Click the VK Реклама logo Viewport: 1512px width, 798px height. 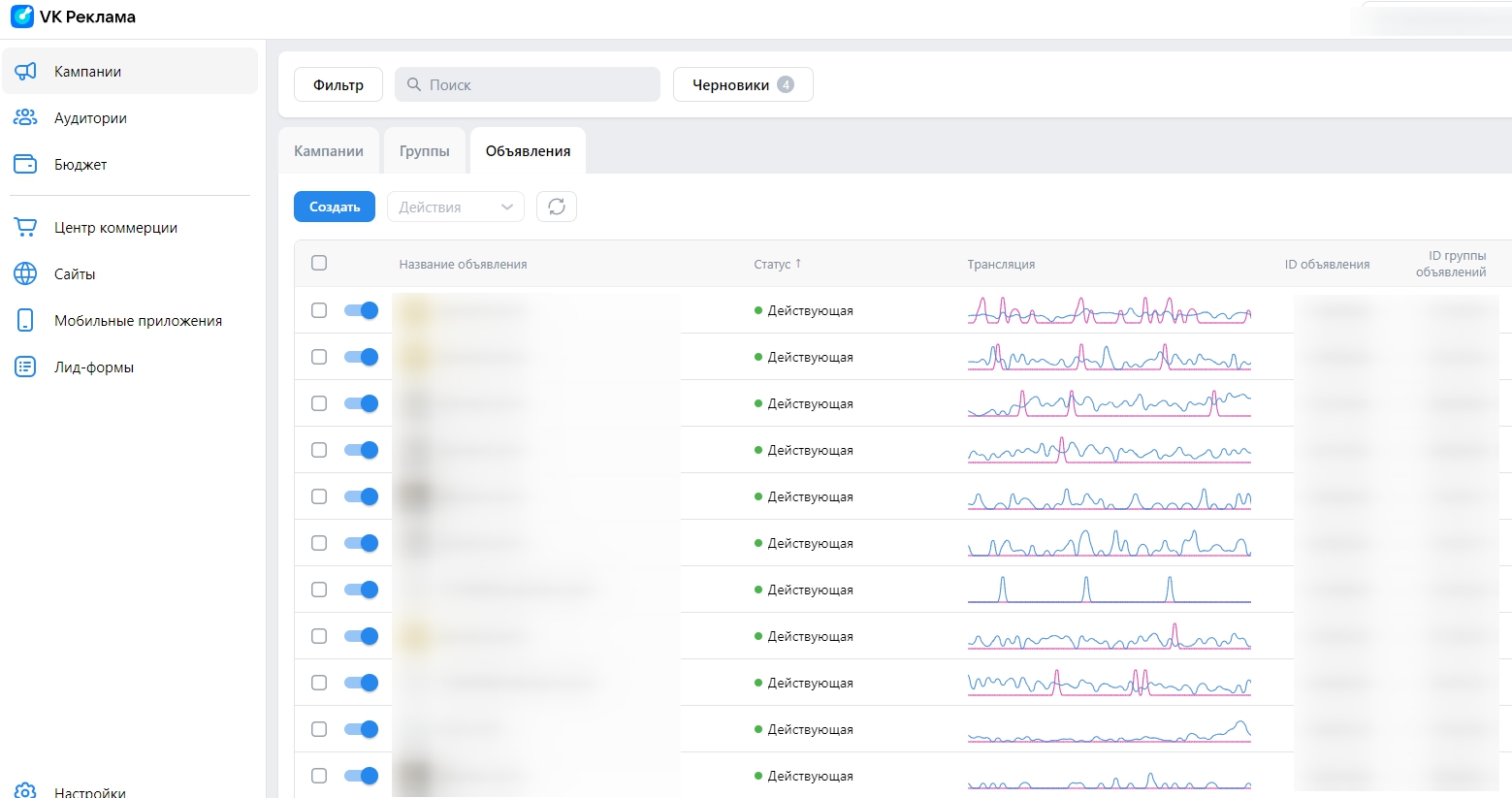73,16
